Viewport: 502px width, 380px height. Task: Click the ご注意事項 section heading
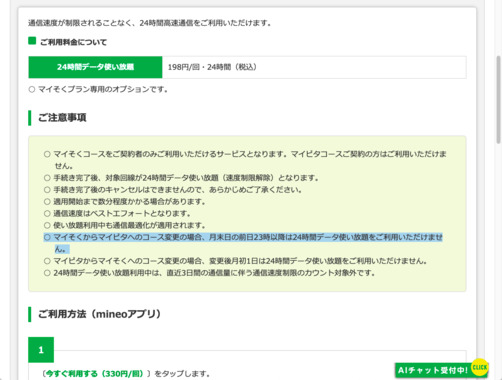pyautogui.click(x=62, y=118)
